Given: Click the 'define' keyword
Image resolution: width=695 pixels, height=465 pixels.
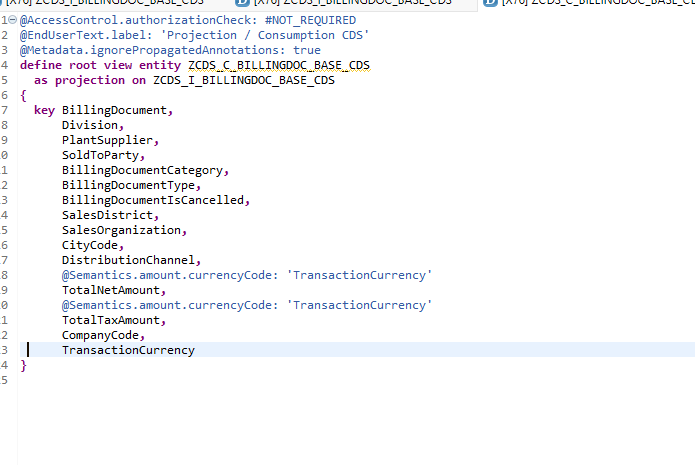Looking at the screenshot, I should [x=41, y=65].
